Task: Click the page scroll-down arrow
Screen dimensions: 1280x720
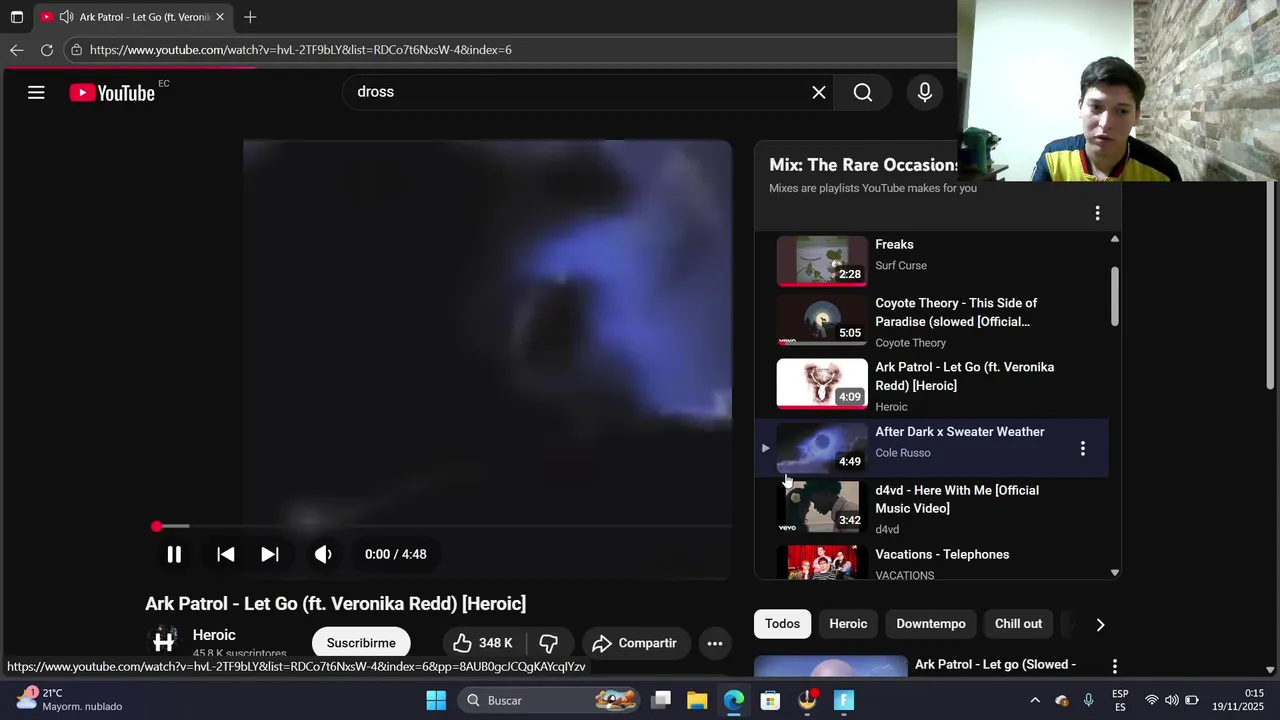Action: click(1270, 670)
